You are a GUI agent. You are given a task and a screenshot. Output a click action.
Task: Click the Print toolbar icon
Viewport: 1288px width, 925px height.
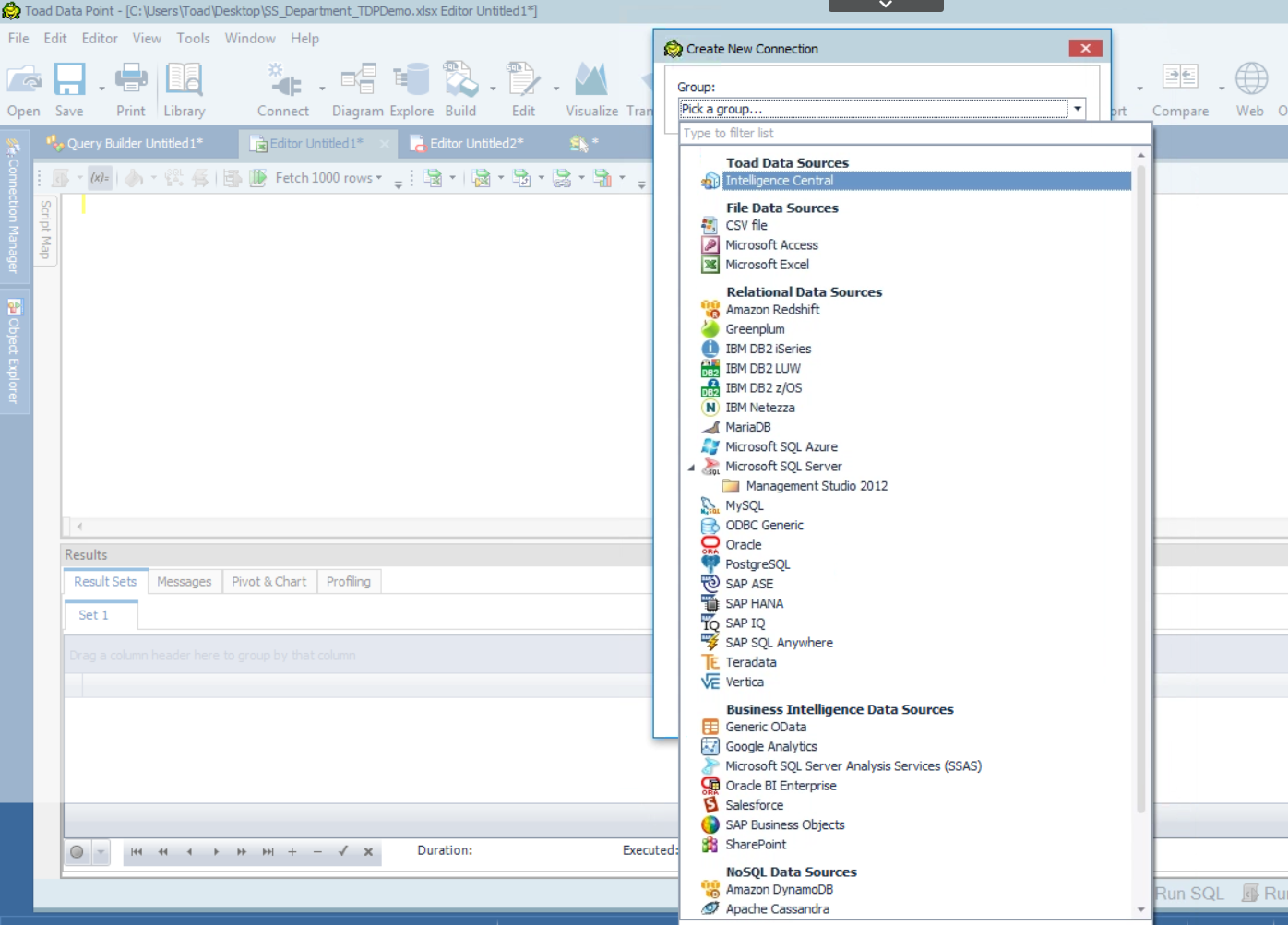click(131, 90)
